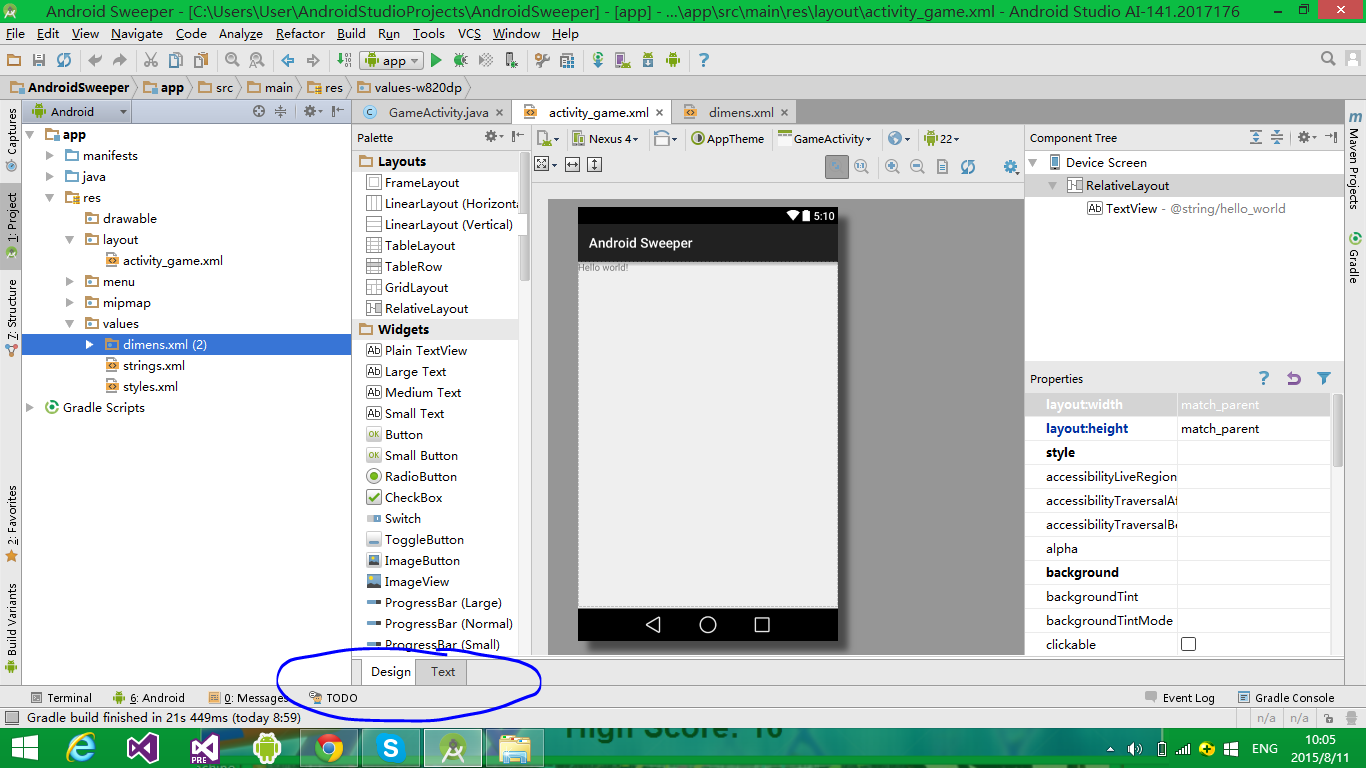This screenshot has width=1366, height=768.
Task: Zoom out on the layout preview
Action: coord(917,167)
